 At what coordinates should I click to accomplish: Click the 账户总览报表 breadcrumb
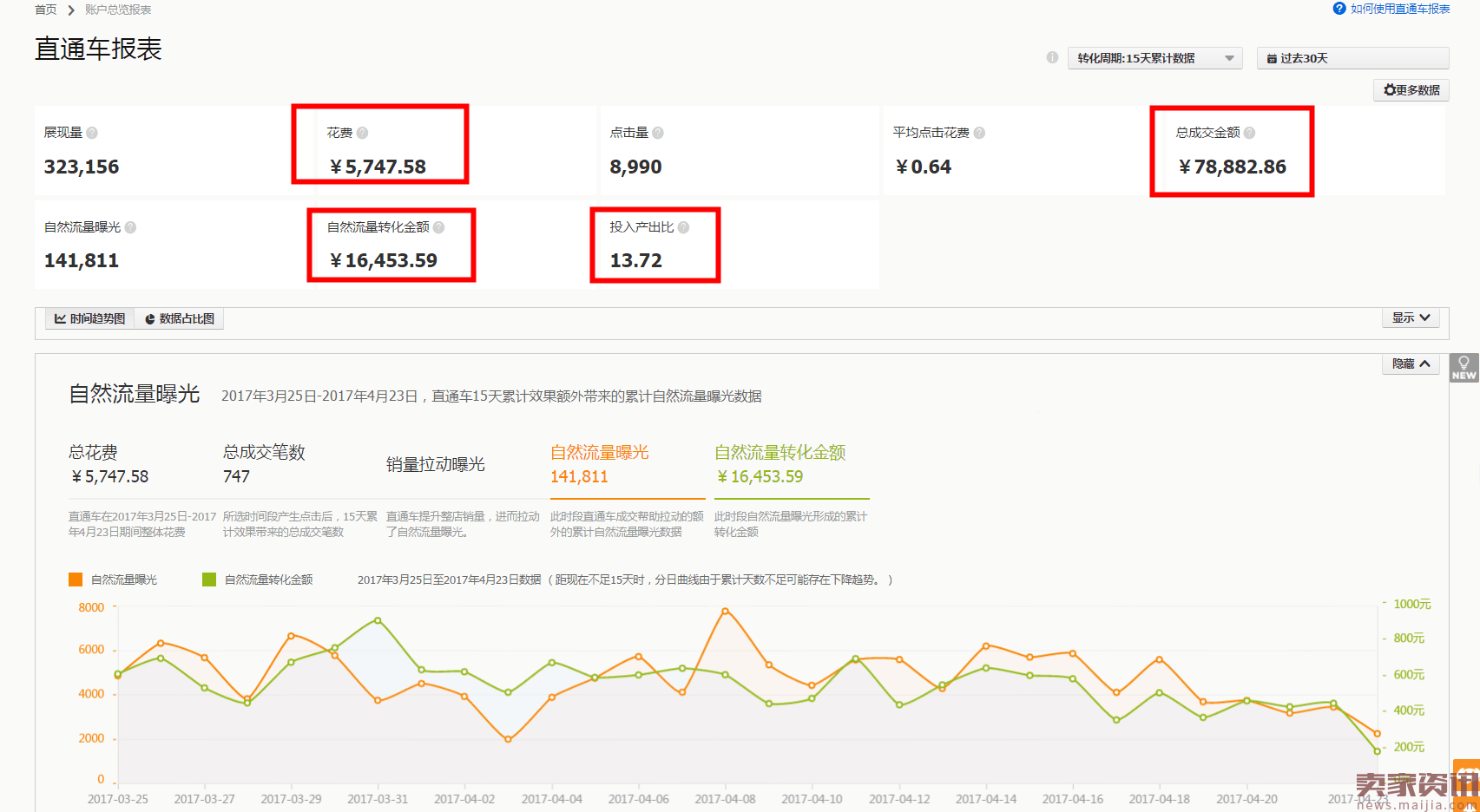(x=118, y=10)
